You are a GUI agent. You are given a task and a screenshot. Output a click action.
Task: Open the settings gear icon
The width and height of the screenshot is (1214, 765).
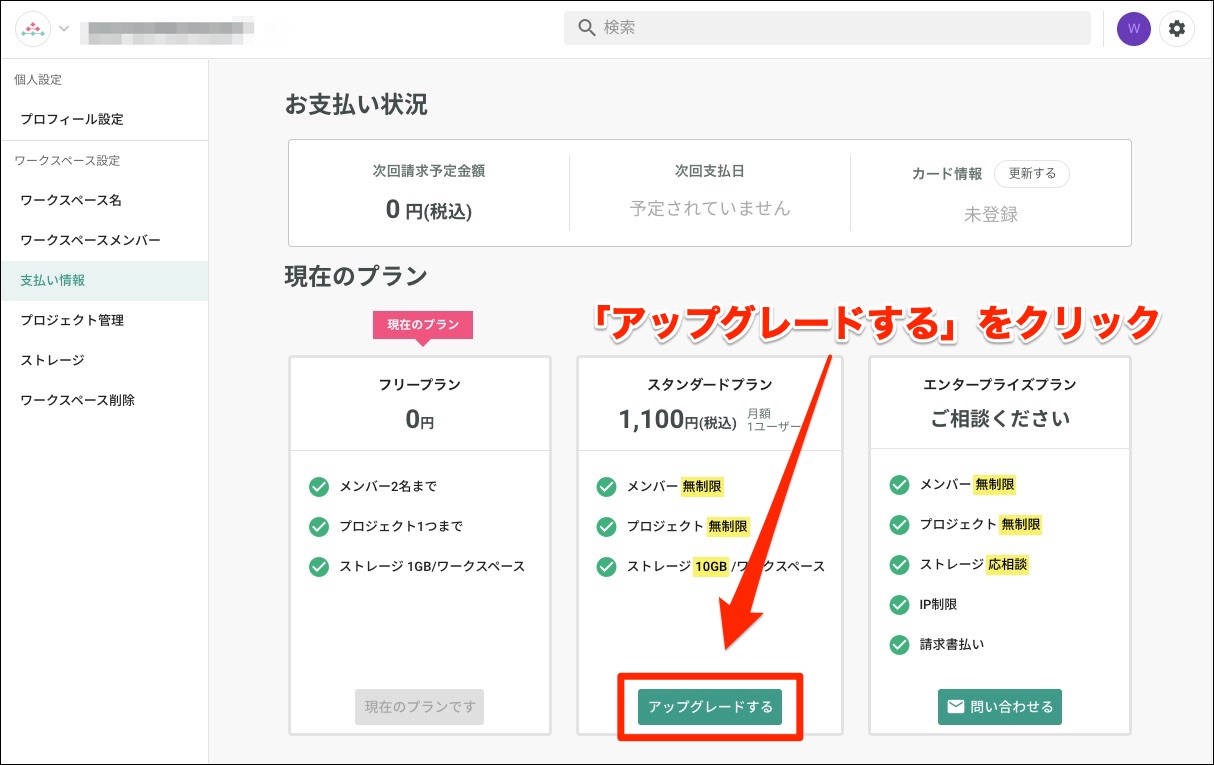[x=1177, y=29]
